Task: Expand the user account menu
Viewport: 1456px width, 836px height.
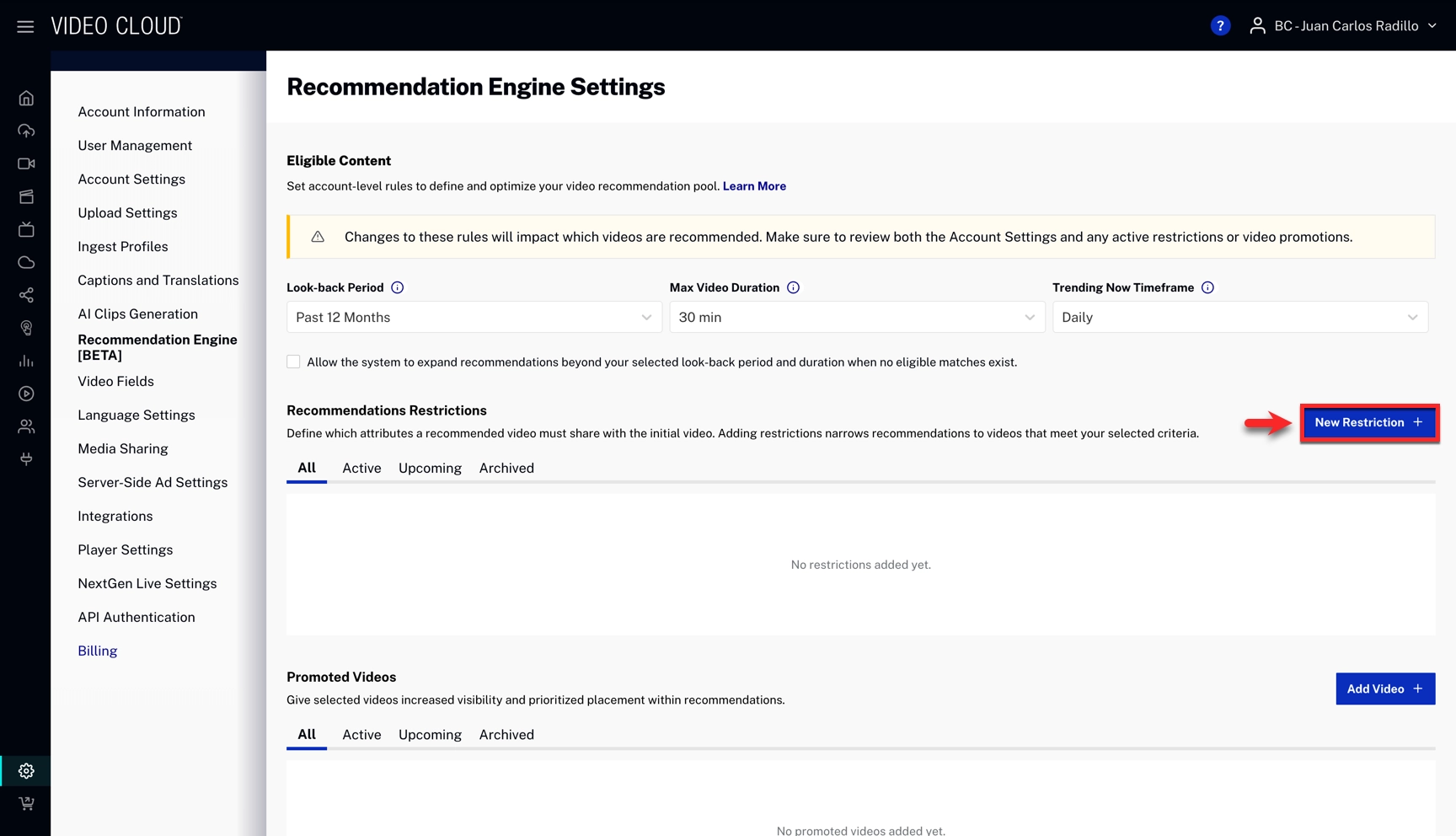Action: point(1345,26)
